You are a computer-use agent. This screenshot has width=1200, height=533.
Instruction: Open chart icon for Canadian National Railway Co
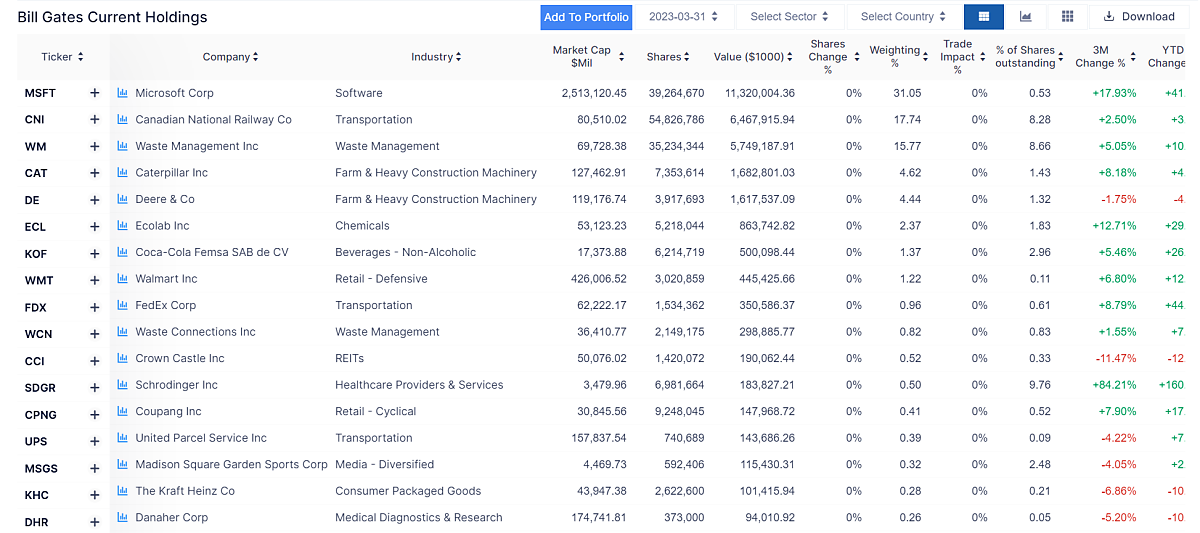click(x=123, y=119)
